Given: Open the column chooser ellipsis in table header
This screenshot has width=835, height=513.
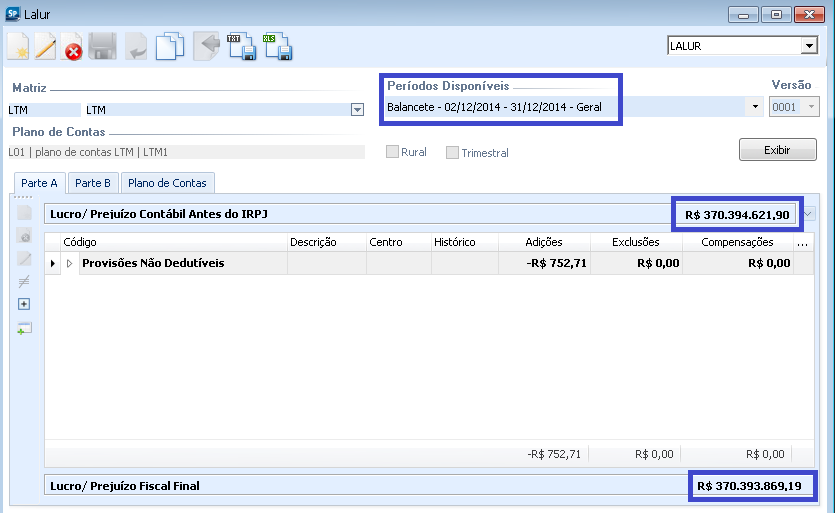Looking at the screenshot, I should pyautogui.click(x=803, y=242).
